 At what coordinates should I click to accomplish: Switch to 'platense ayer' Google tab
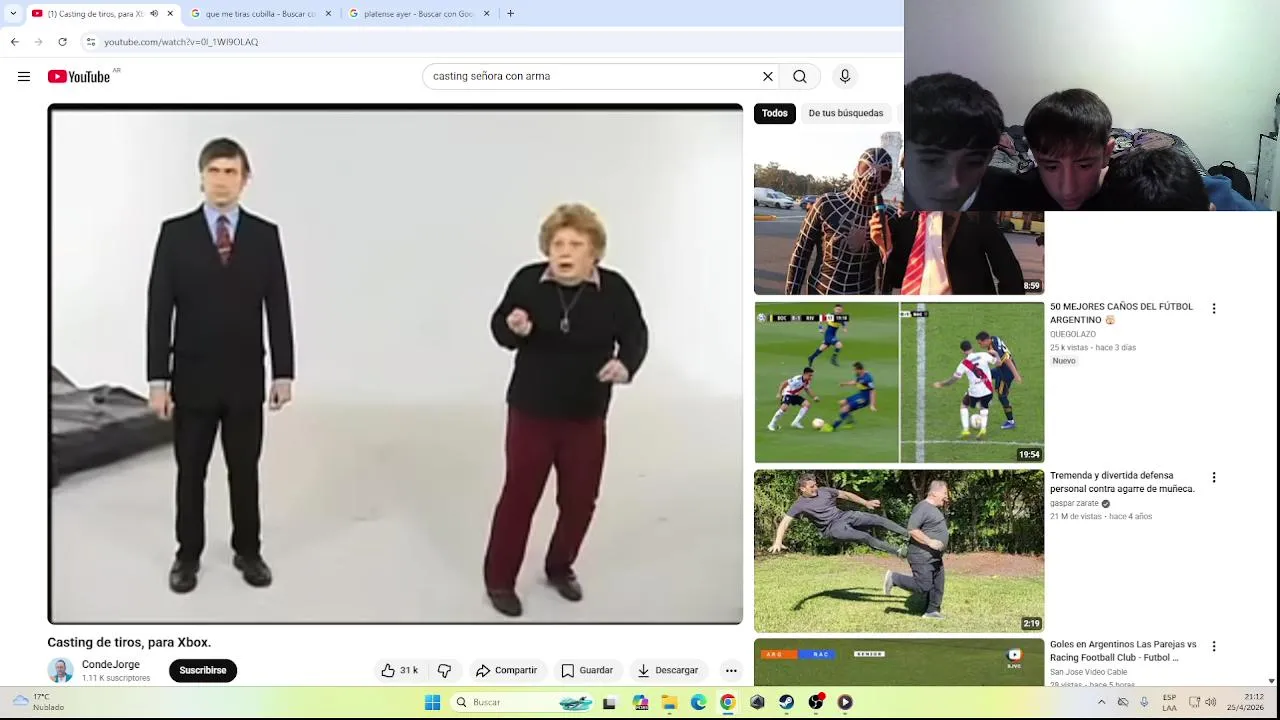coord(418,14)
